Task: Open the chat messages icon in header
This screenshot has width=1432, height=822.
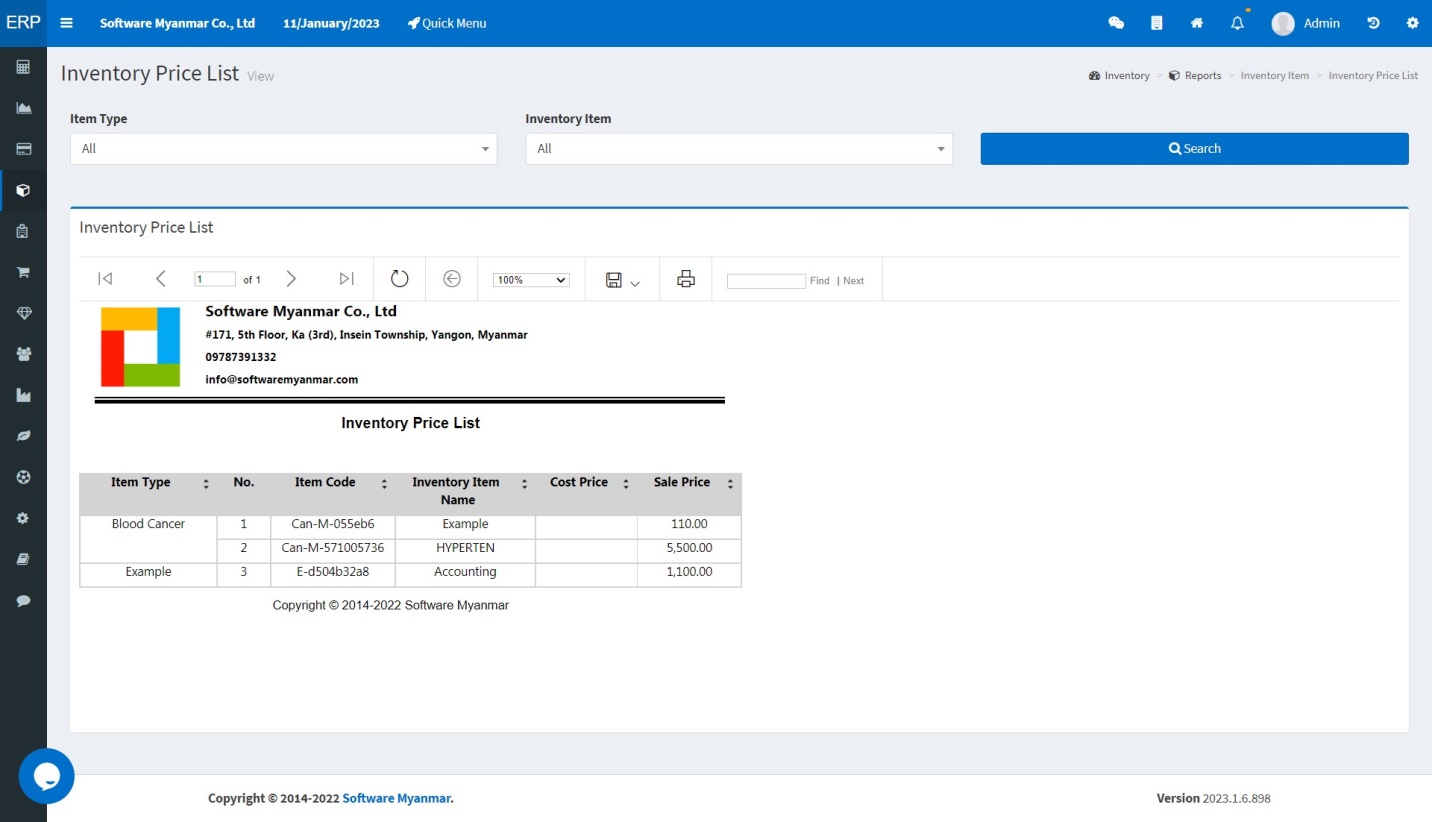Action: pyautogui.click(x=1116, y=23)
